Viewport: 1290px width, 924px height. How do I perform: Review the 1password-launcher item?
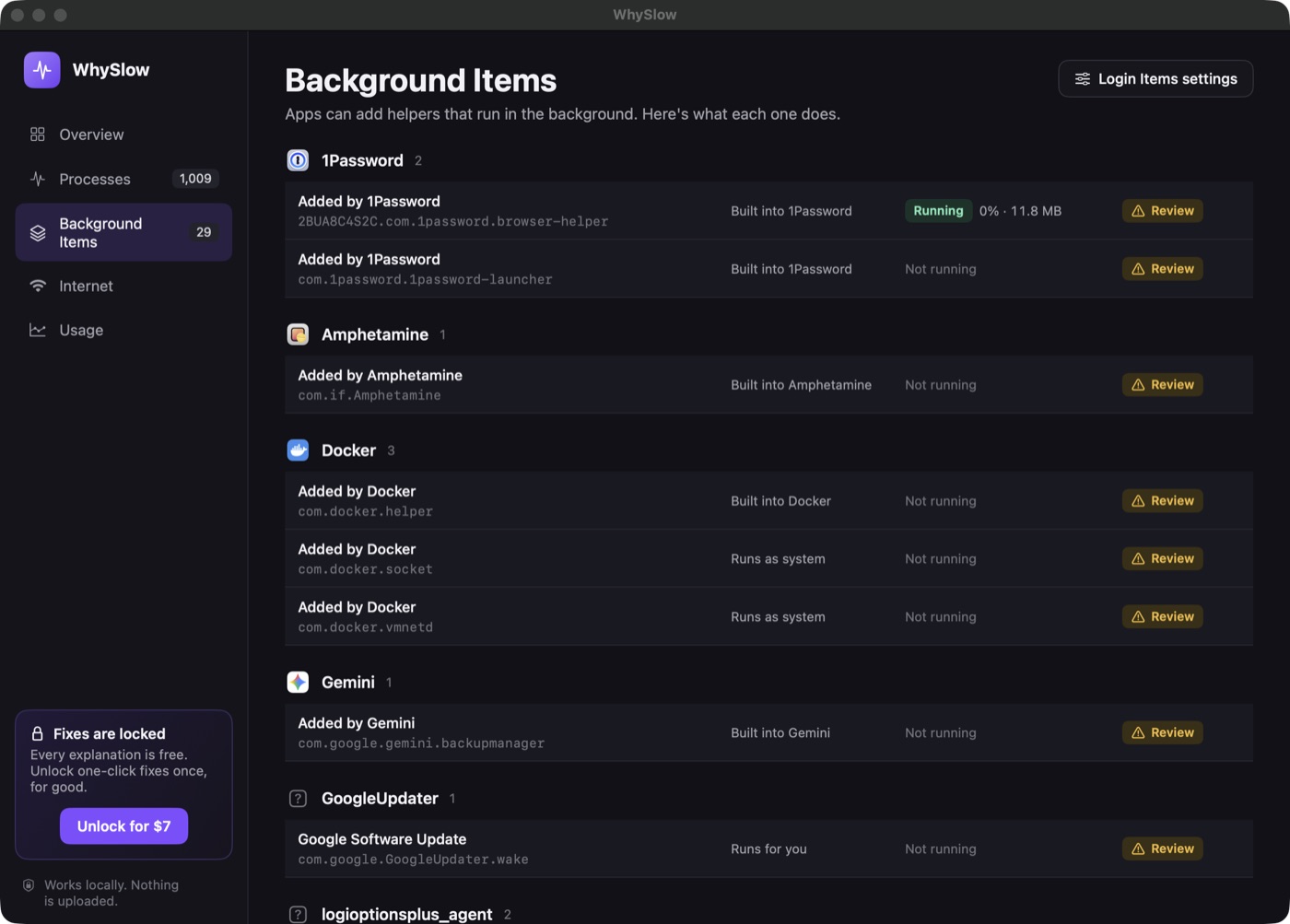(x=1162, y=269)
